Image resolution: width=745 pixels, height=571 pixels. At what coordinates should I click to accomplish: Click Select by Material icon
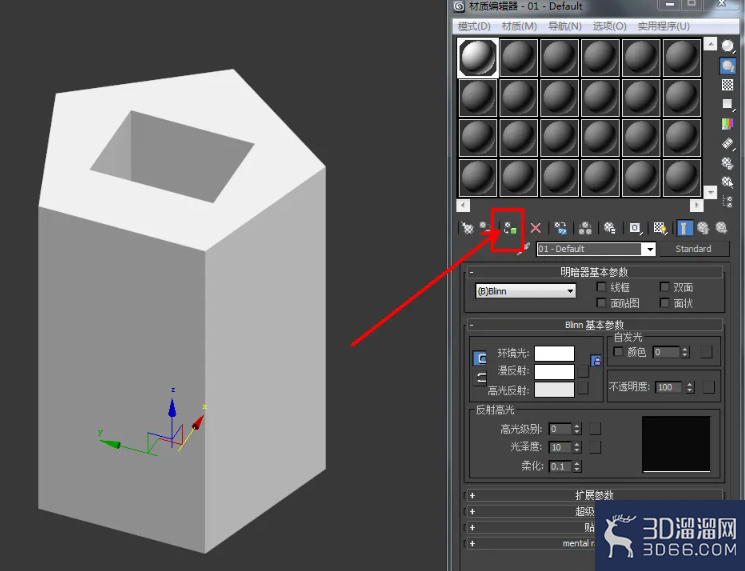click(x=727, y=182)
